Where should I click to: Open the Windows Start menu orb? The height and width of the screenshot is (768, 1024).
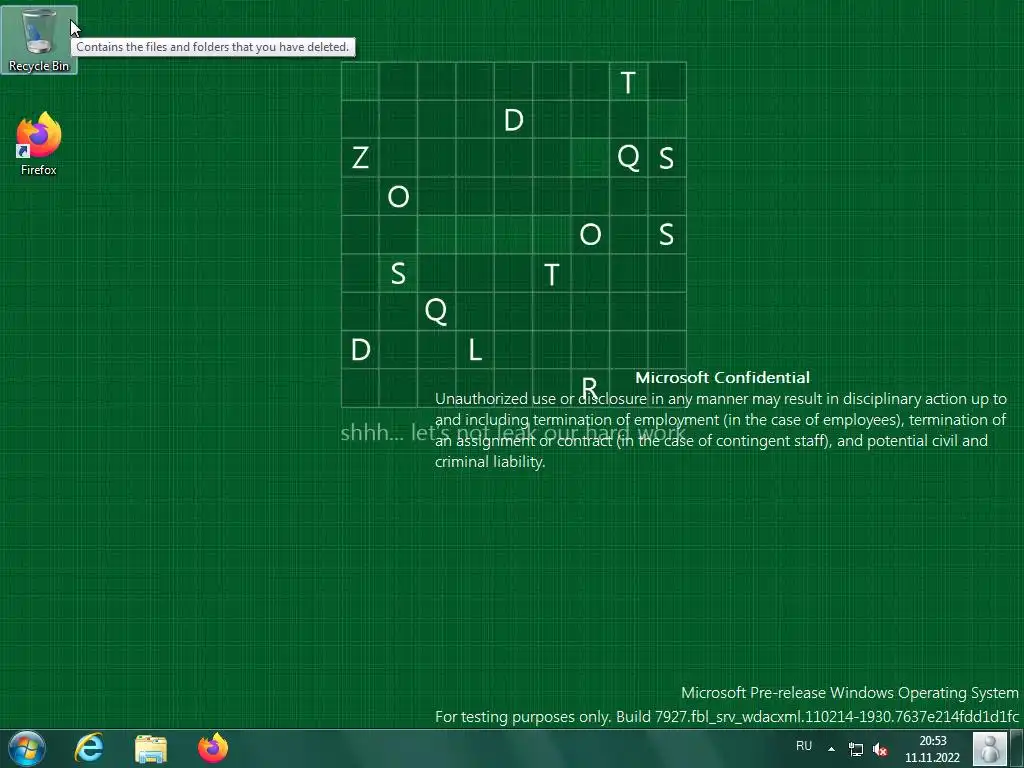pos(26,748)
